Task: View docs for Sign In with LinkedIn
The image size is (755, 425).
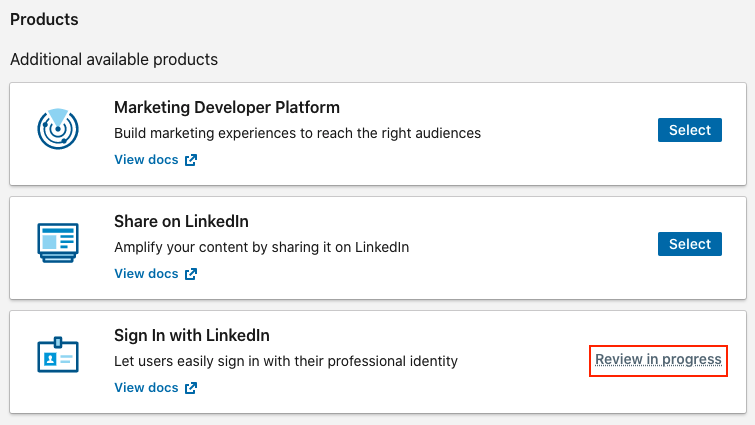Action: pyautogui.click(x=146, y=388)
